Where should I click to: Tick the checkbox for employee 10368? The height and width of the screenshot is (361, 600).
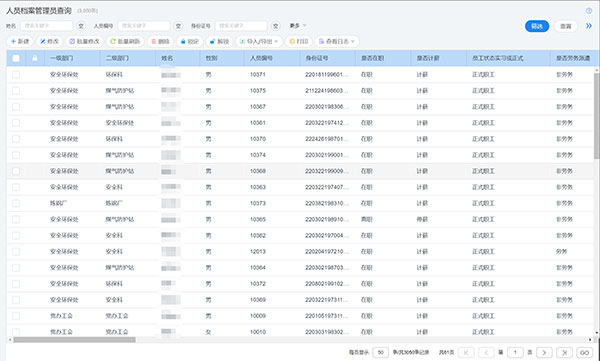point(16,171)
